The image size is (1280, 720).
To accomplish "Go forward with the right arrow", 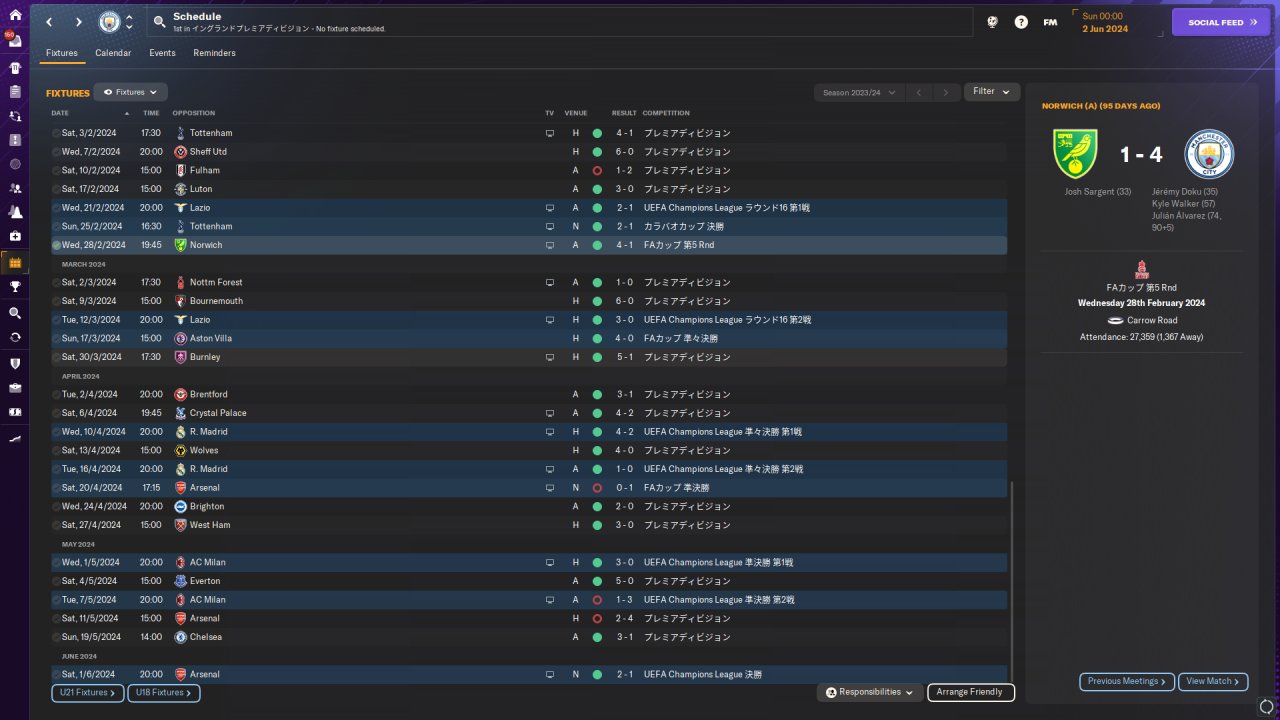I will point(78,22).
